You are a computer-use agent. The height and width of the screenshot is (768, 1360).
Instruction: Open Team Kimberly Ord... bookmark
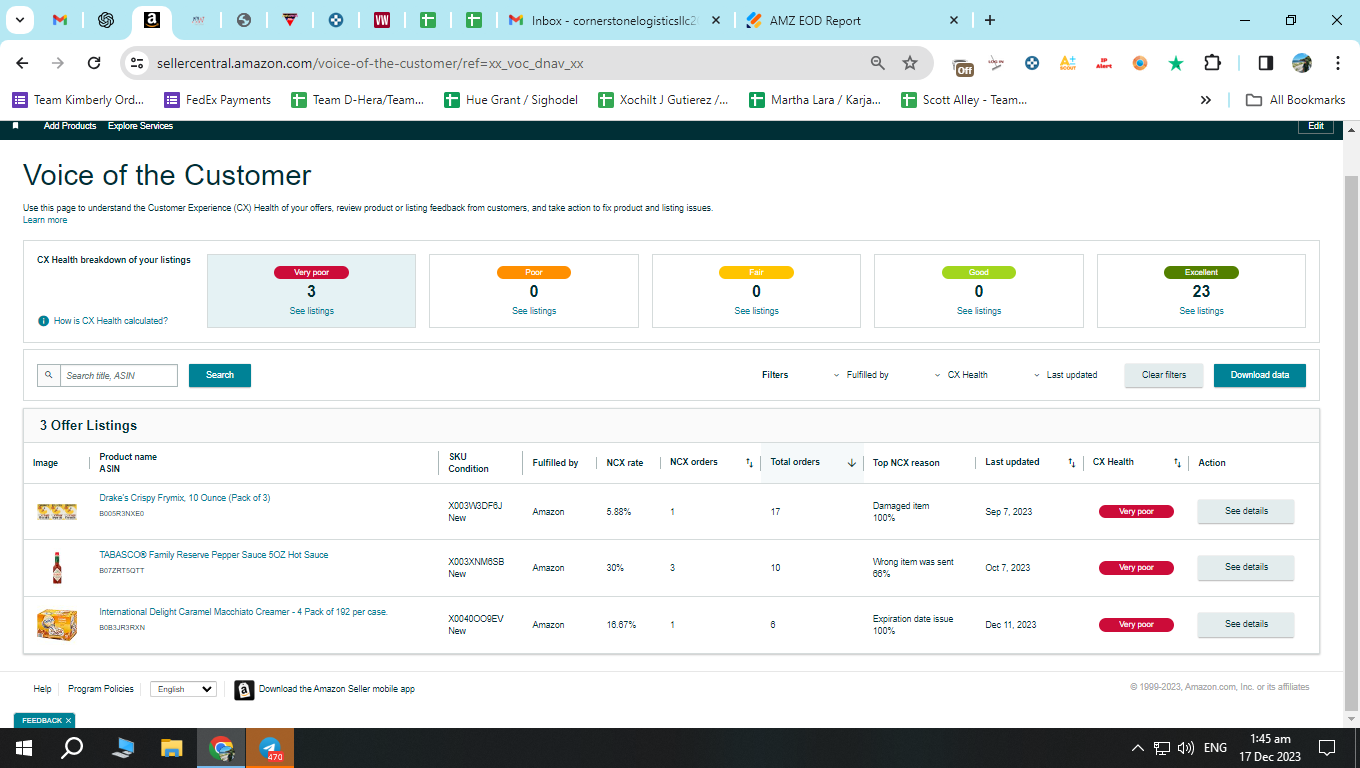click(78, 100)
